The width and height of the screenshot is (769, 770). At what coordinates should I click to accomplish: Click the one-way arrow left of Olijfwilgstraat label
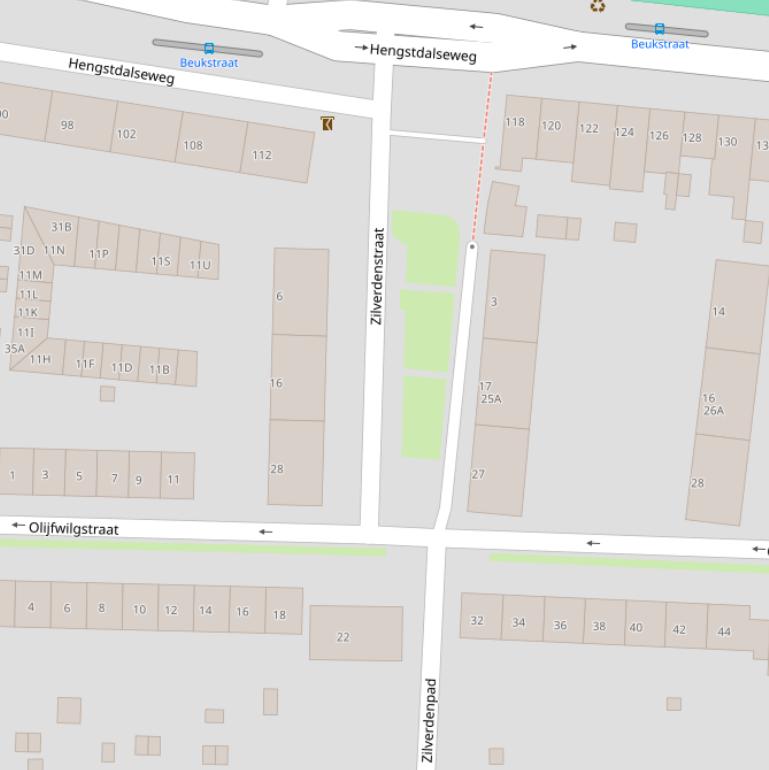pyautogui.click(x=18, y=525)
